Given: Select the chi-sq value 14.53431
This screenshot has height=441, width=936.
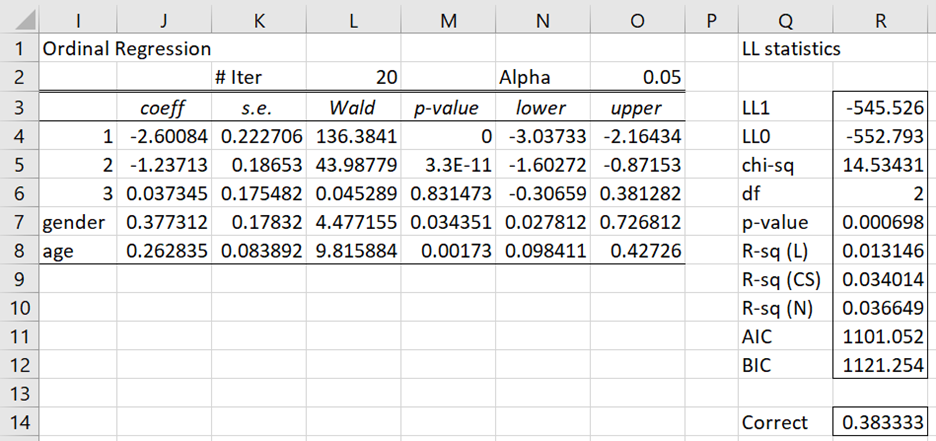Looking at the screenshot, I should [x=880, y=165].
